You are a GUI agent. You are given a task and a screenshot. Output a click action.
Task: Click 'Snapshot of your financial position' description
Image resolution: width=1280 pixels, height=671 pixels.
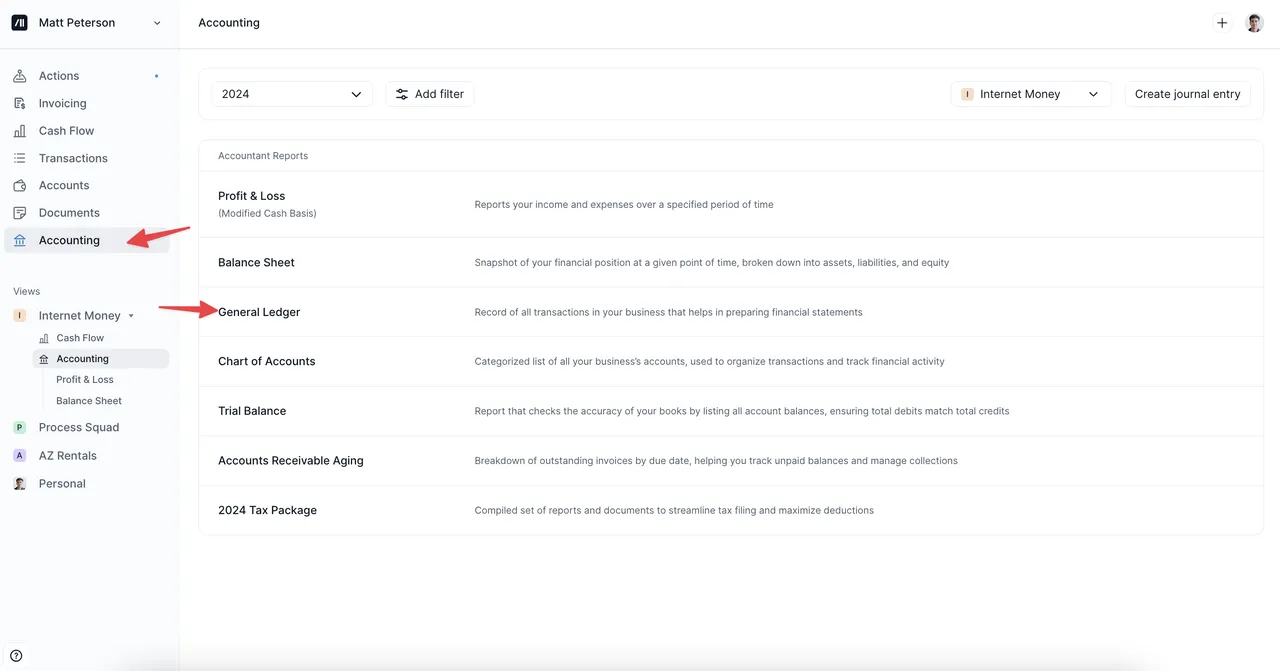point(712,263)
